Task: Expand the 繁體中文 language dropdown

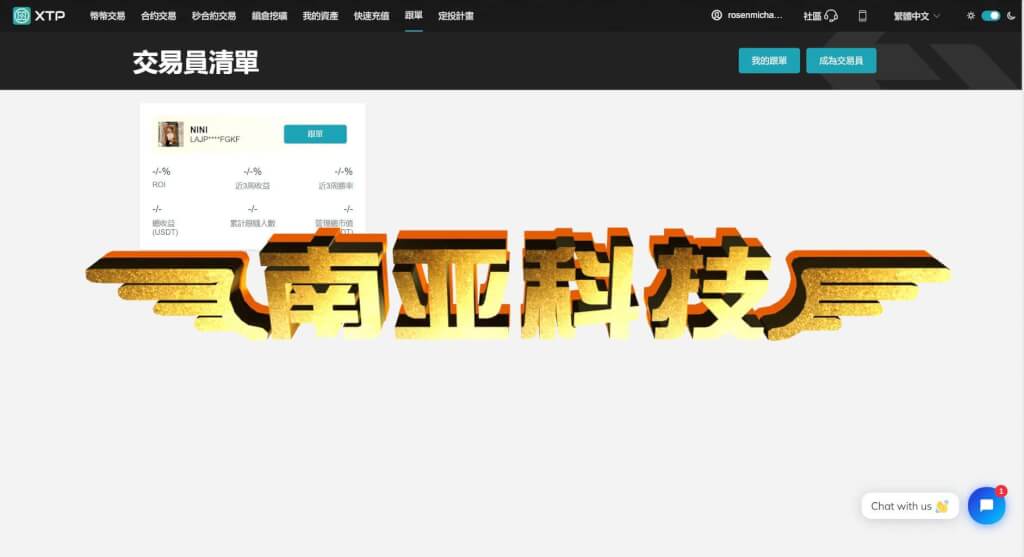Action: [917, 16]
